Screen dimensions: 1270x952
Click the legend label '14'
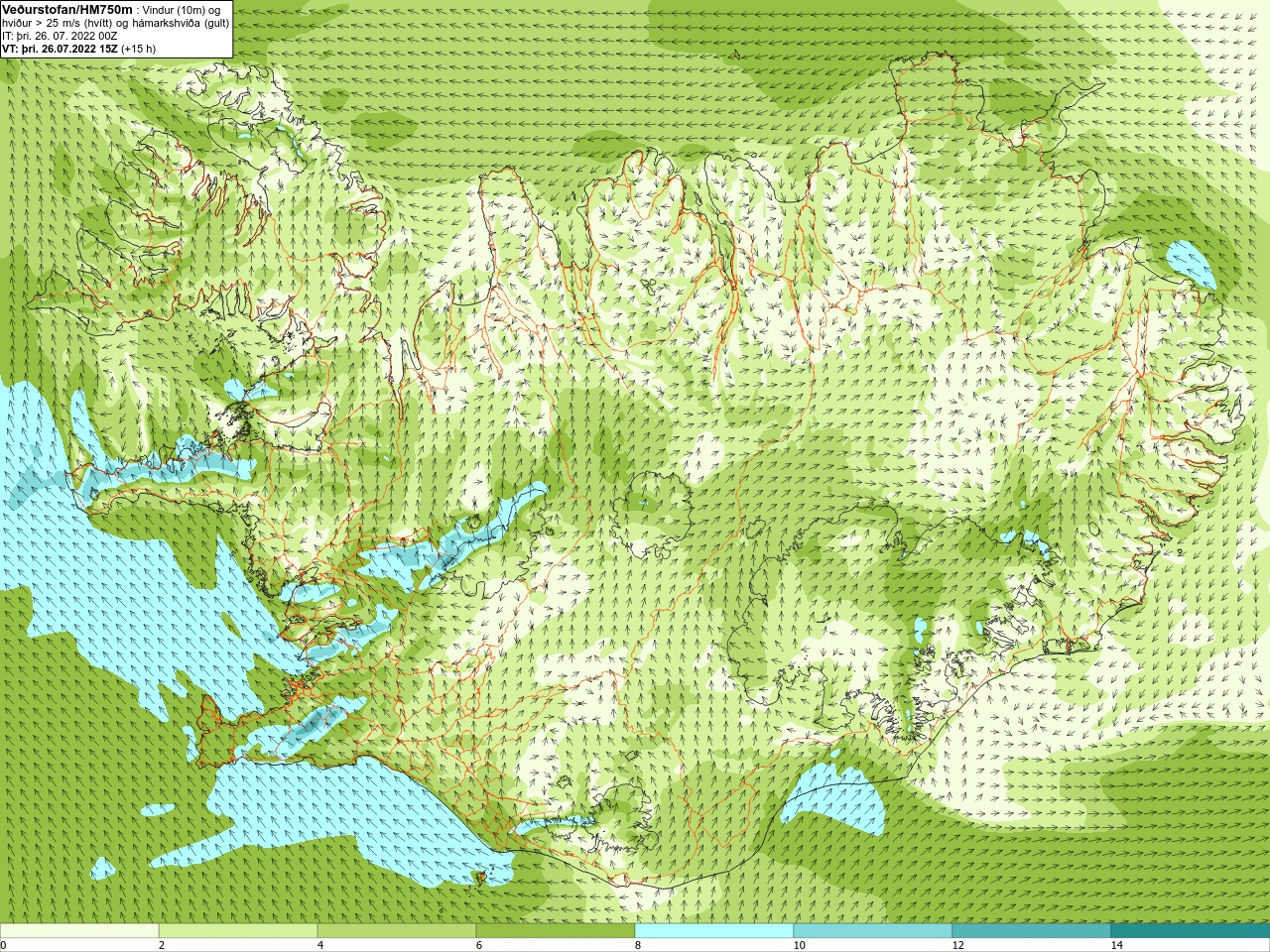coord(1116,945)
